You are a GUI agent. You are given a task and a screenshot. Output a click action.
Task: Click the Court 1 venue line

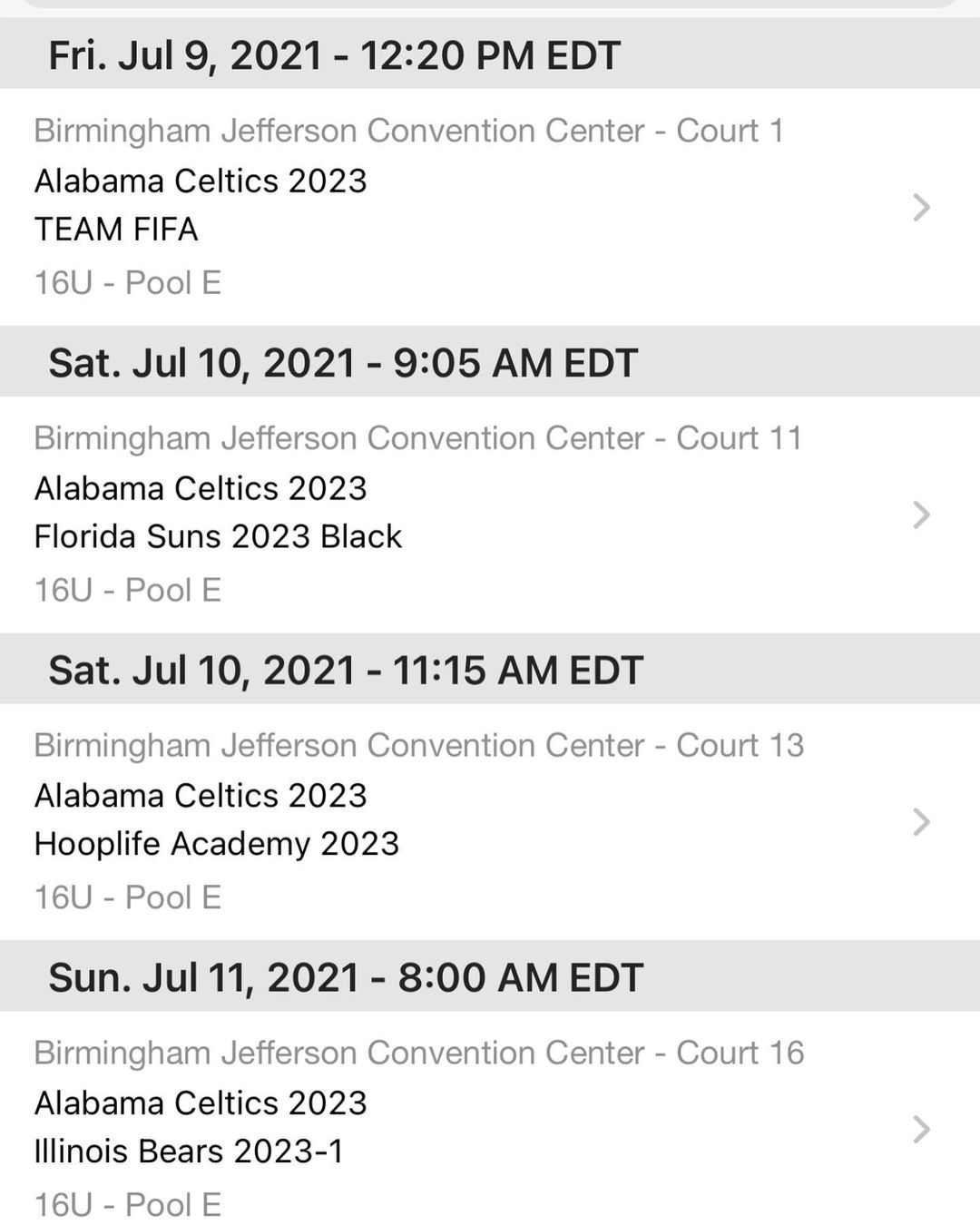pyautogui.click(x=408, y=131)
